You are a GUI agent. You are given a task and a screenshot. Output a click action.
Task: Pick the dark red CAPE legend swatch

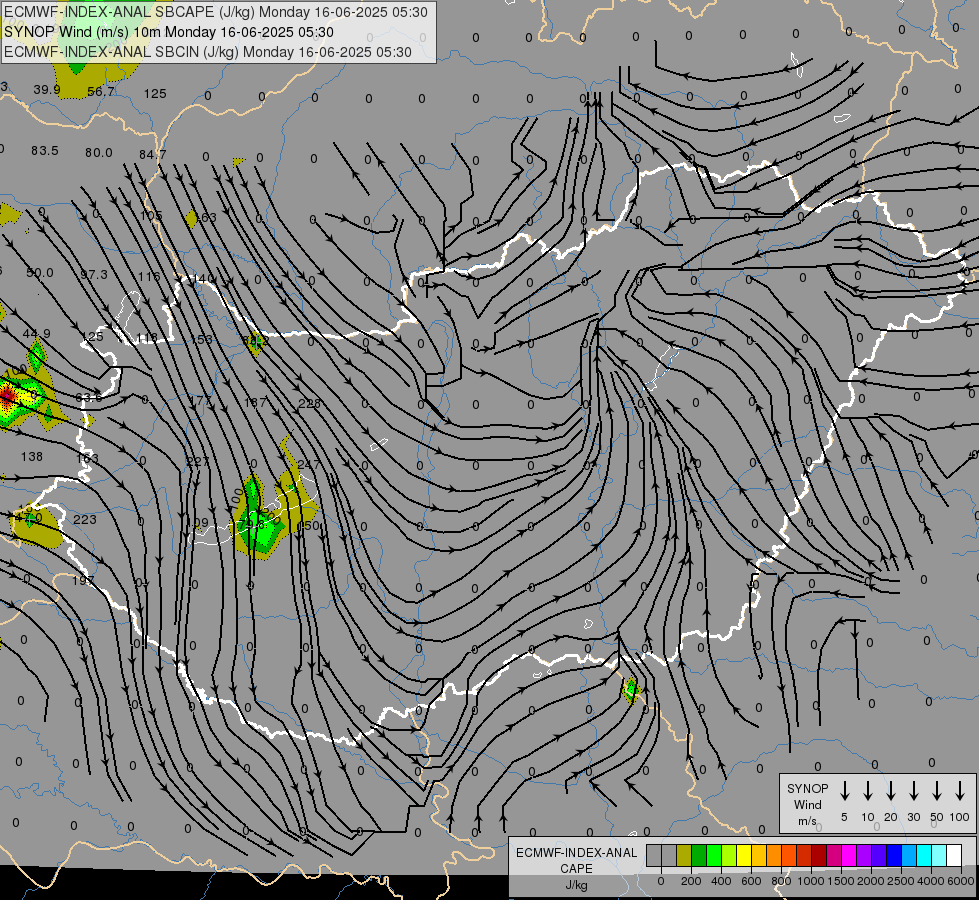click(x=819, y=855)
